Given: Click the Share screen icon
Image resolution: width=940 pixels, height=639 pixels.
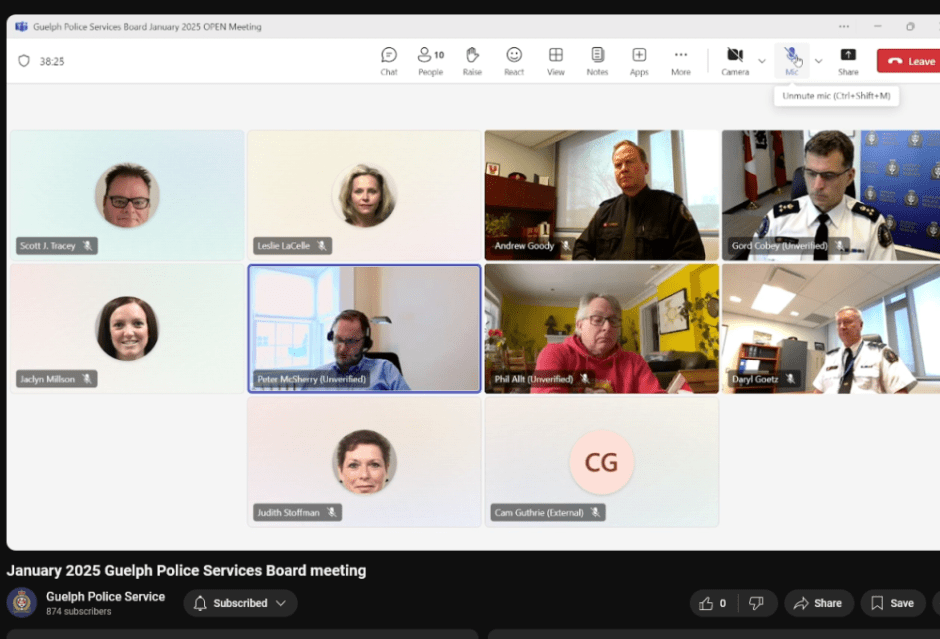Looking at the screenshot, I should pyautogui.click(x=848, y=60).
